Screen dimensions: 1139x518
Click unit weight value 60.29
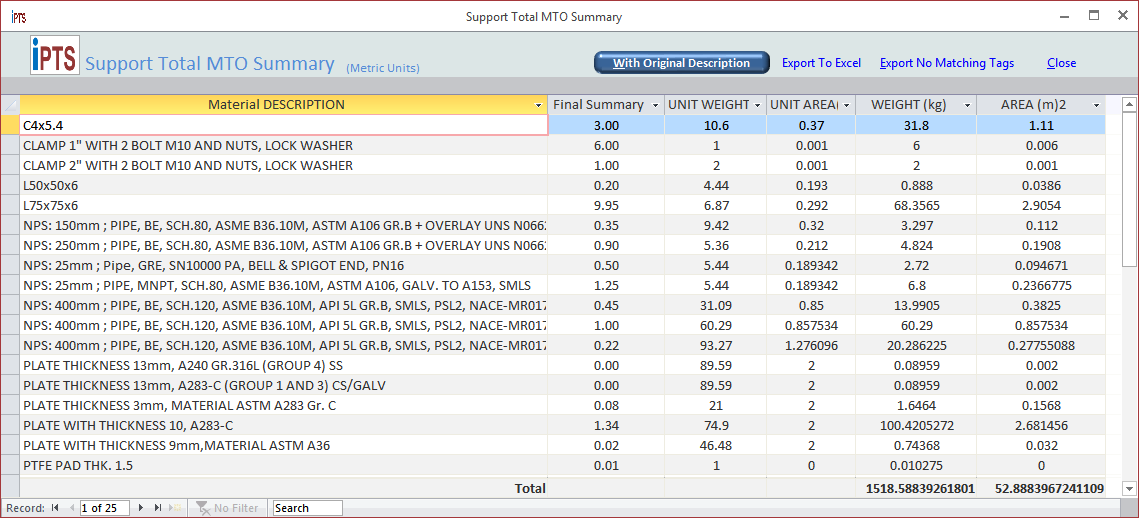click(x=716, y=325)
